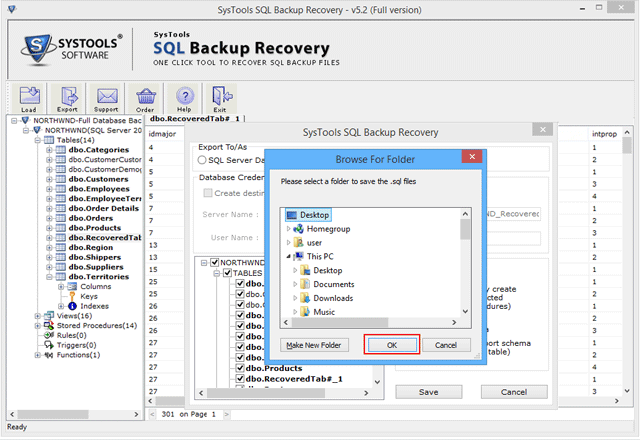Click the intprop column header
This screenshot has width=640, height=440.
[604, 134]
